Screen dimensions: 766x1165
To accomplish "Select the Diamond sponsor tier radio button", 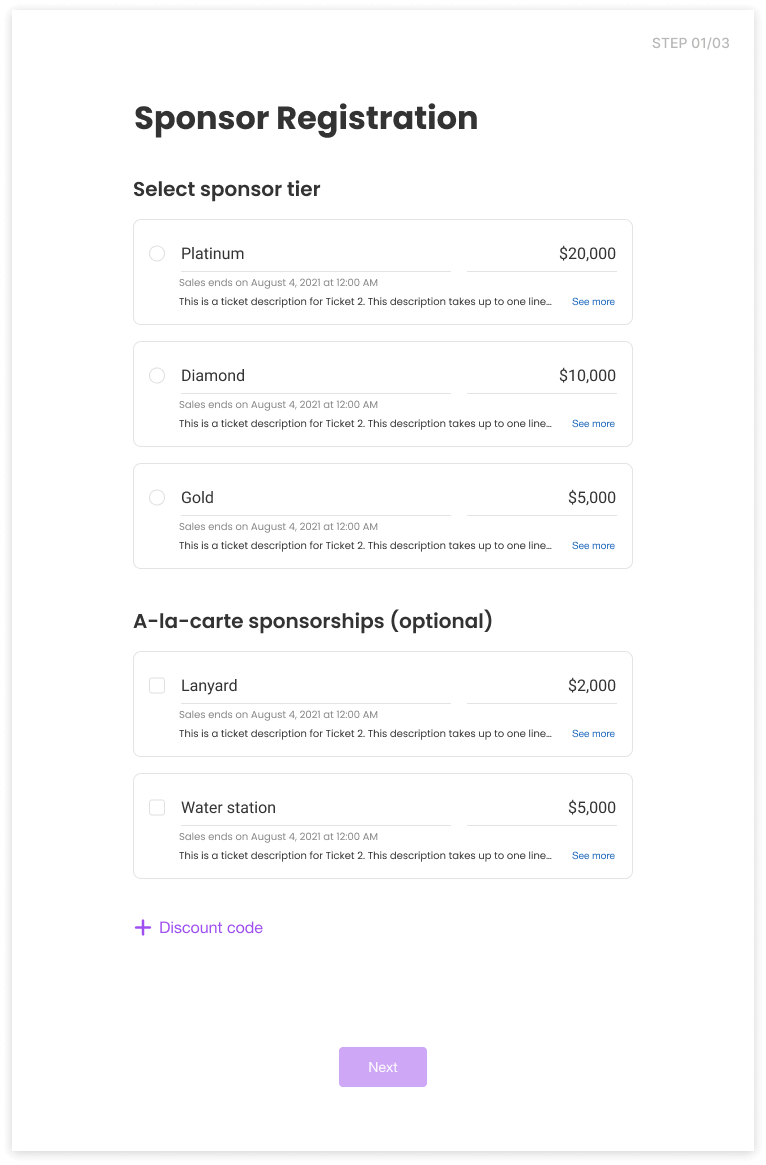I will (157, 375).
